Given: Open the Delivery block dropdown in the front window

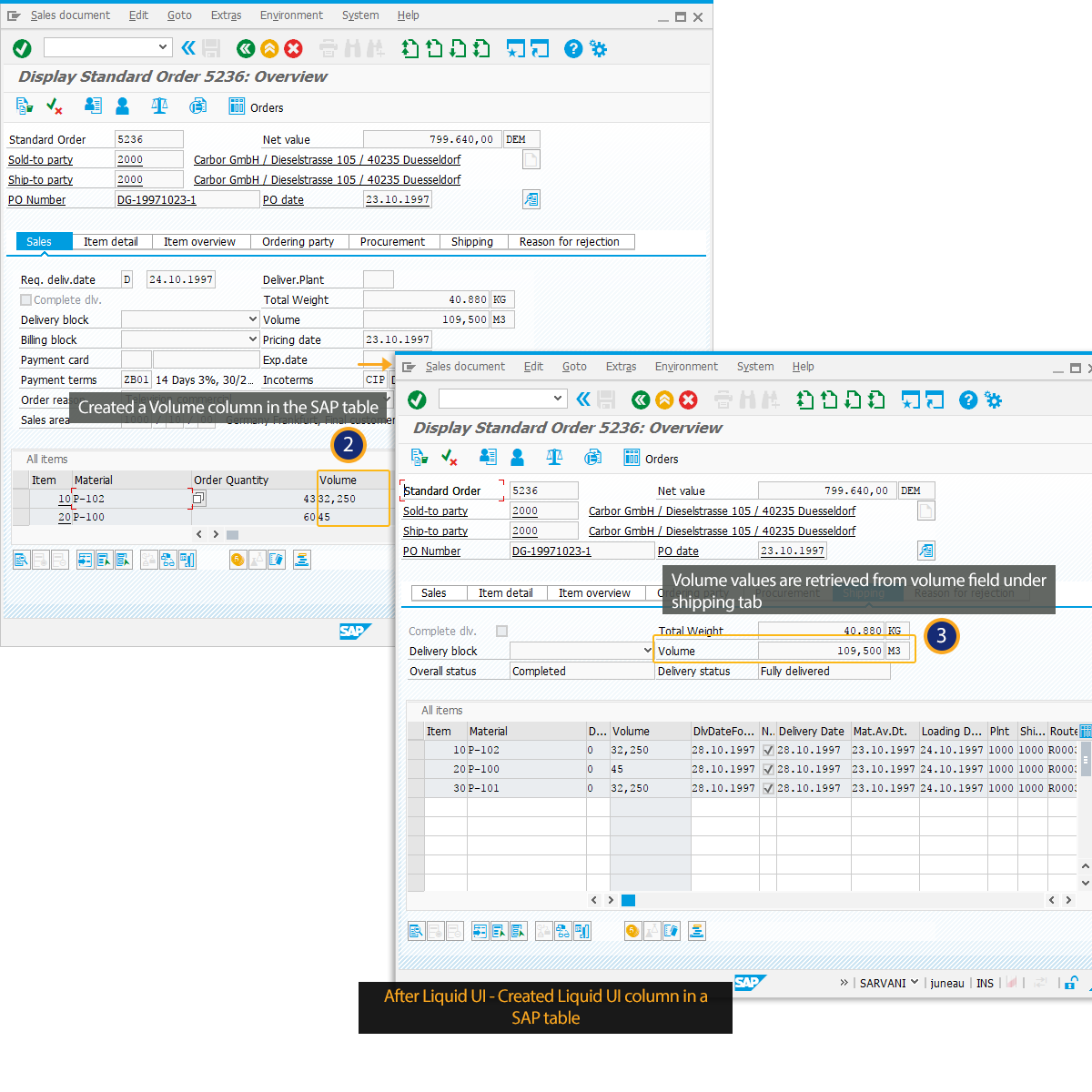Looking at the screenshot, I should (x=648, y=650).
